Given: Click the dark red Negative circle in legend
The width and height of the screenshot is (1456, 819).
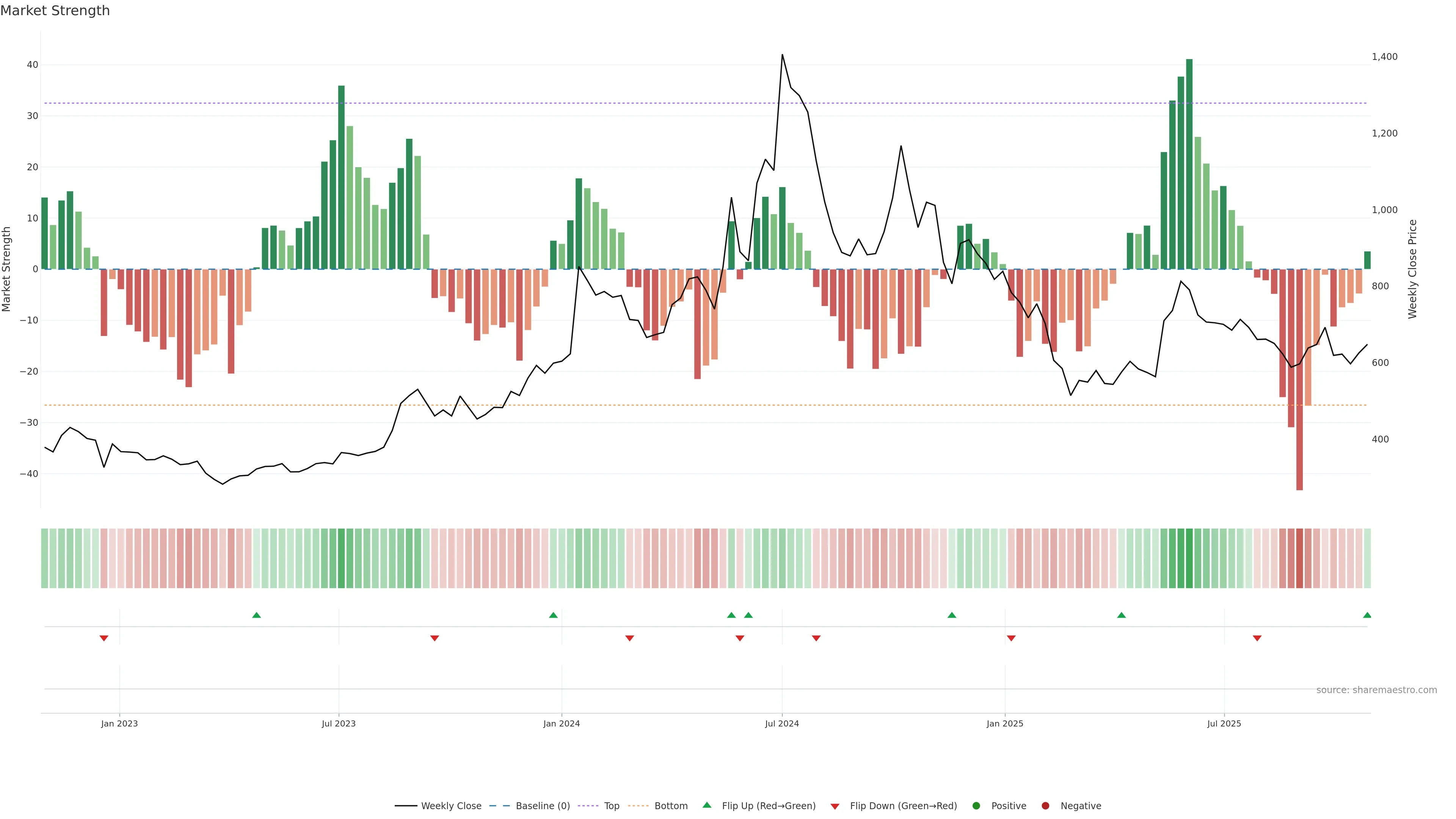Looking at the screenshot, I should click(x=1045, y=806).
